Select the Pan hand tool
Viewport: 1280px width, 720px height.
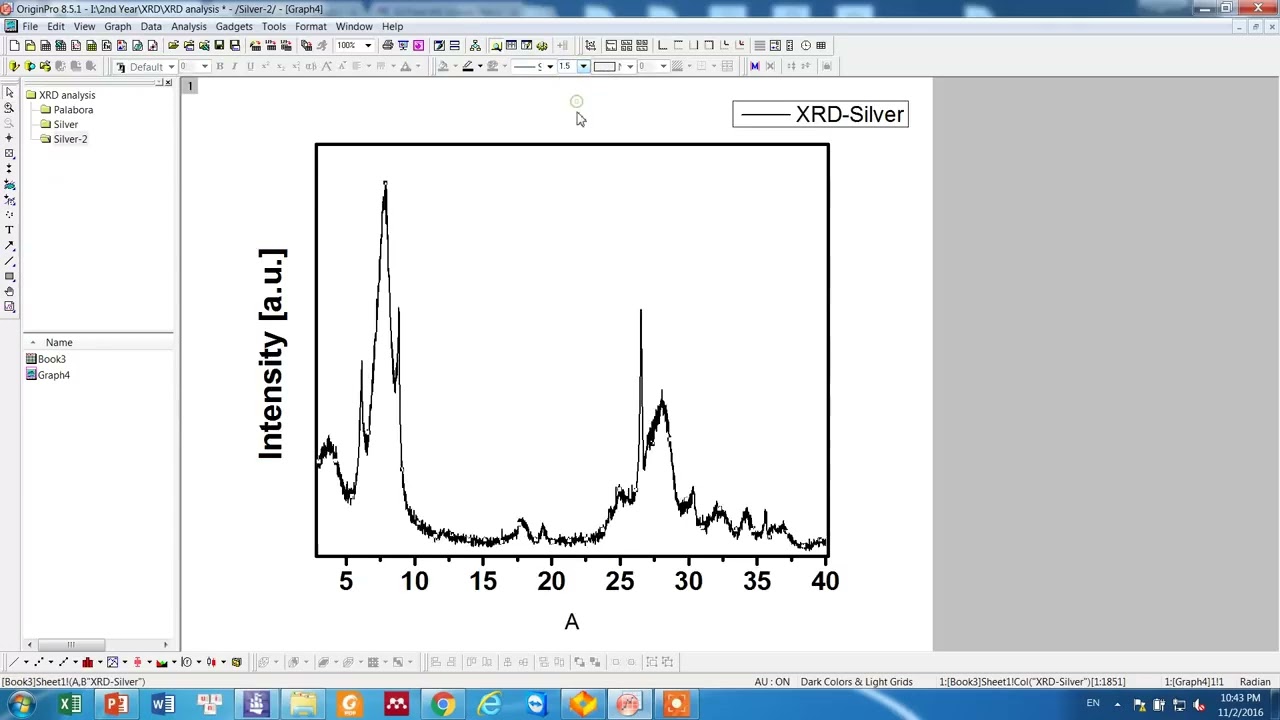click(x=9, y=291)
